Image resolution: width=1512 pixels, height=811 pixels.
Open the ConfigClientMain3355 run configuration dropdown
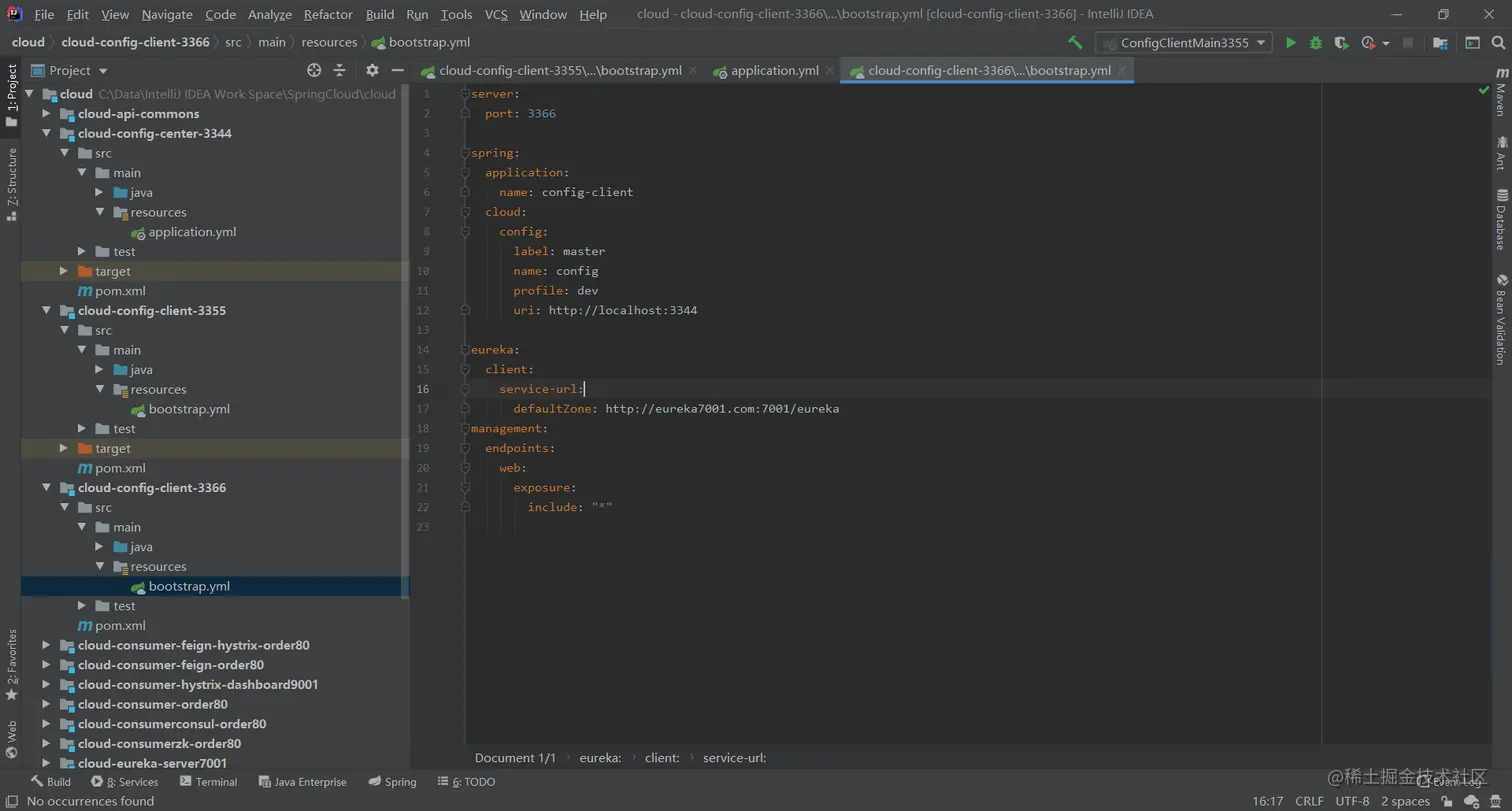click(1184, 43)
